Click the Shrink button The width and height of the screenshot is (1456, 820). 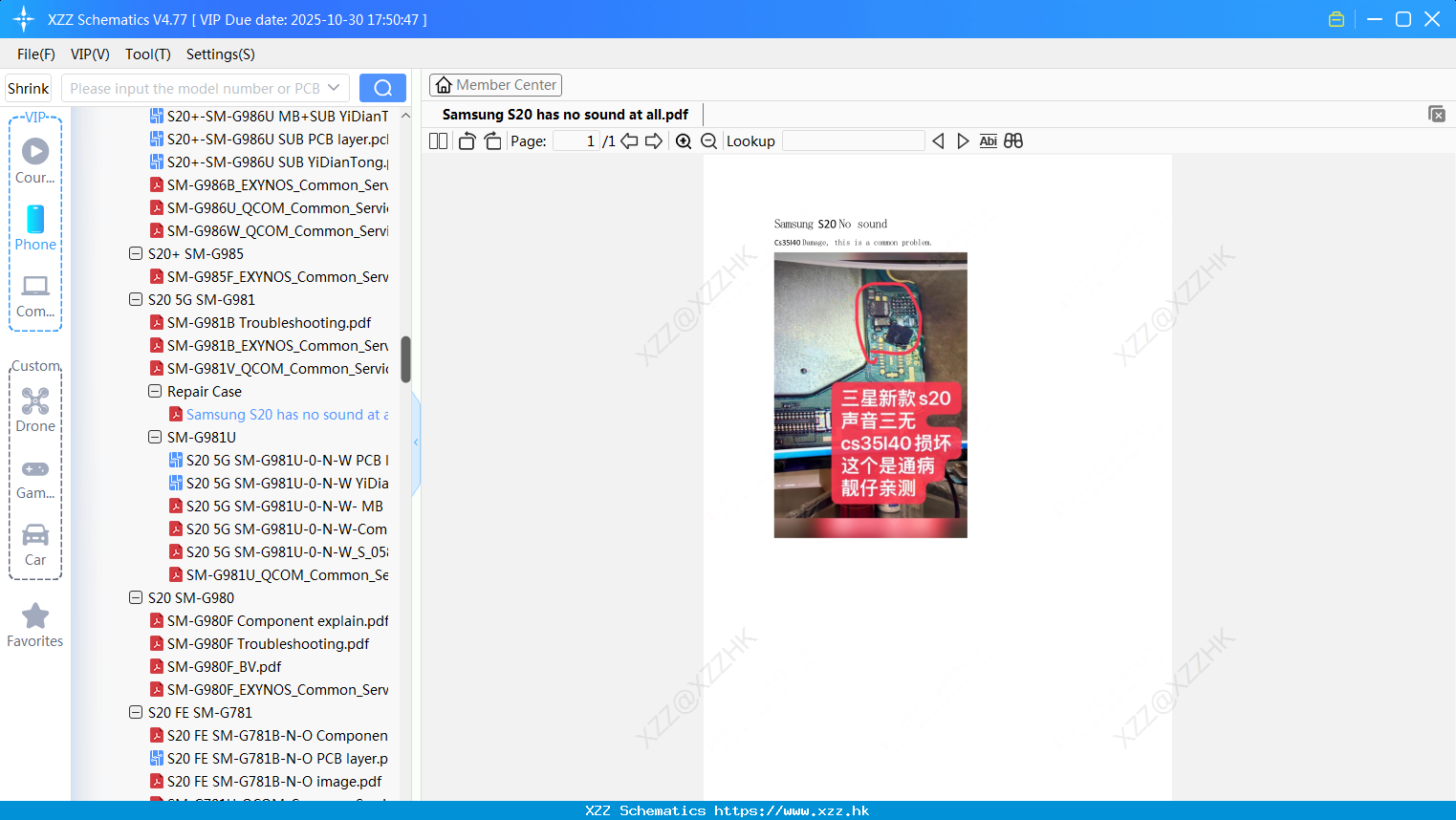pyautogui.click(x=28, y=88)
